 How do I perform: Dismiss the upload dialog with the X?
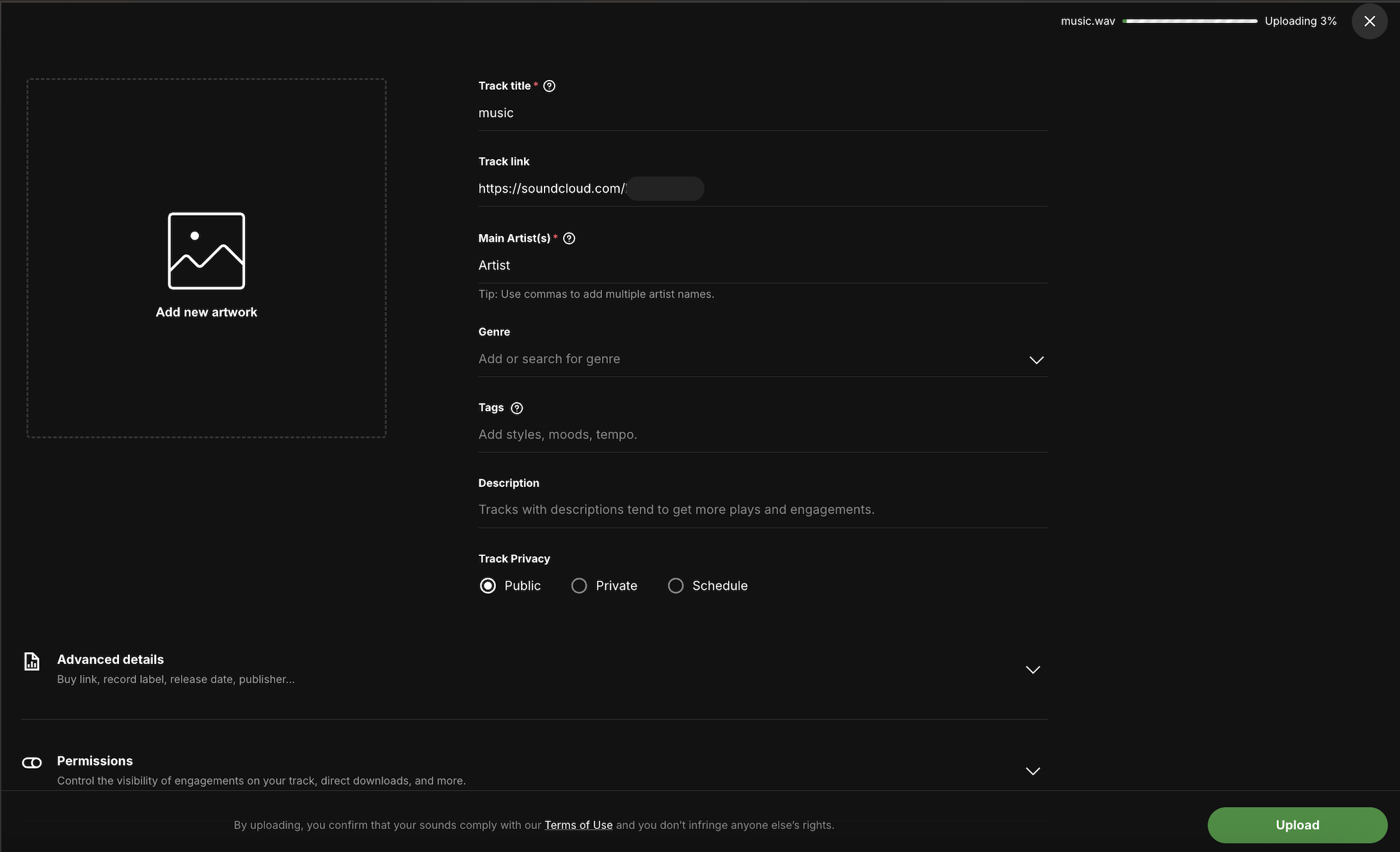point(1369,21)
